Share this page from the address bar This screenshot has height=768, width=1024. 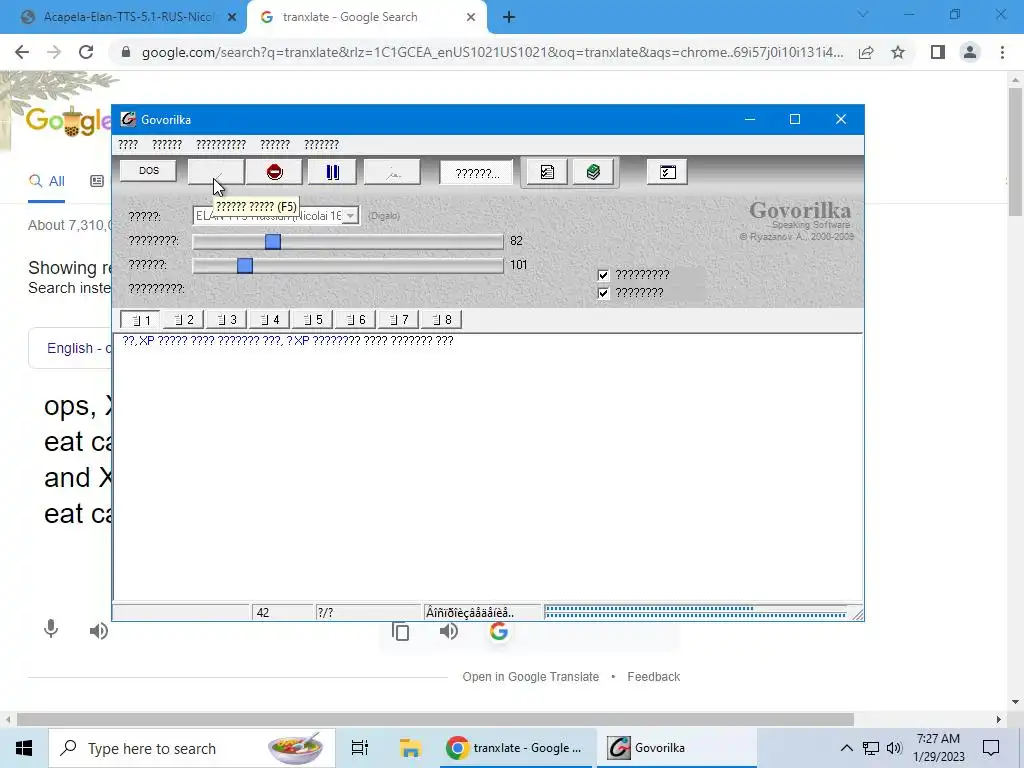(x=866, y=52)
